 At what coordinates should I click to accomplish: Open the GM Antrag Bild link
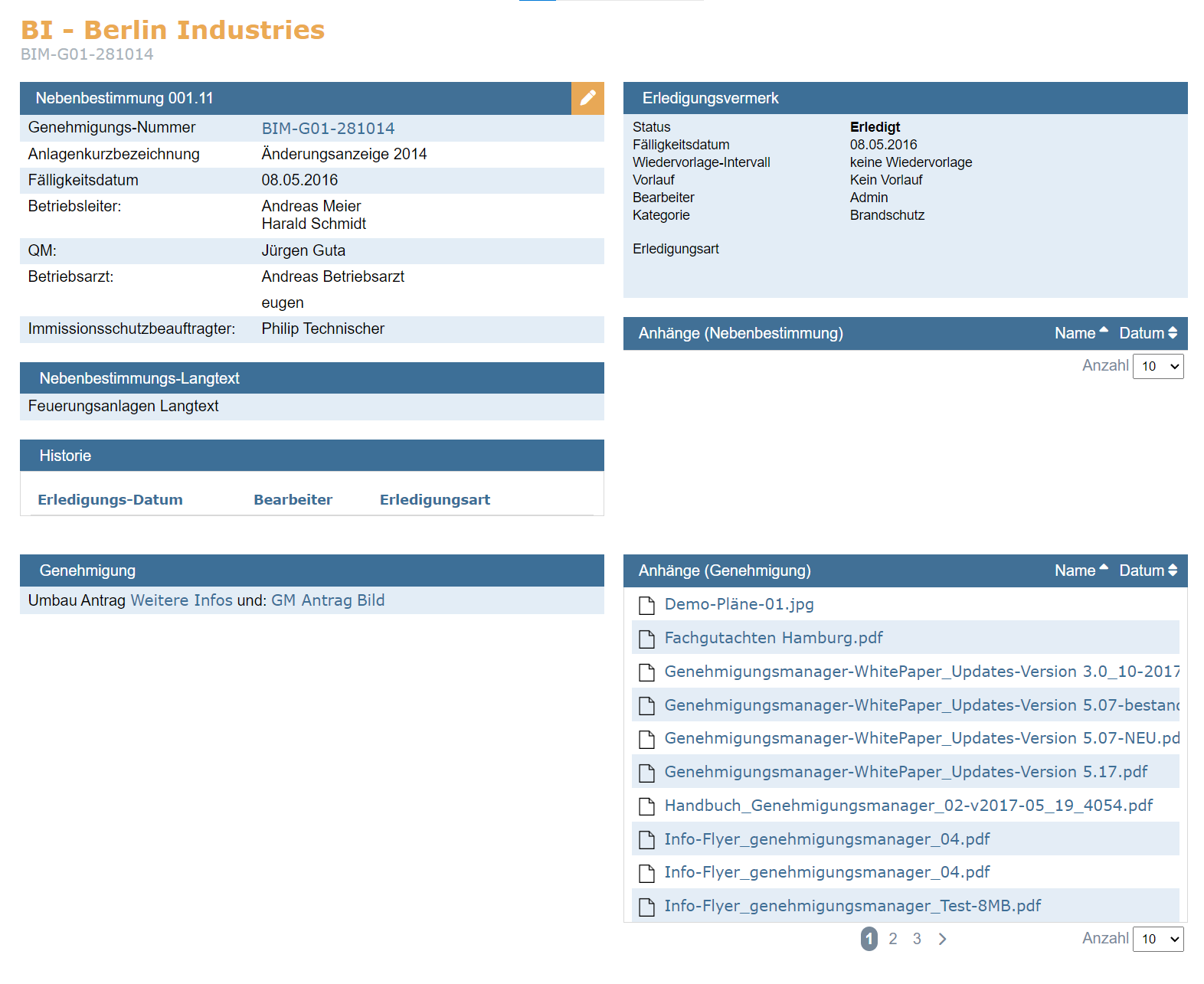(x=328, y=600)
